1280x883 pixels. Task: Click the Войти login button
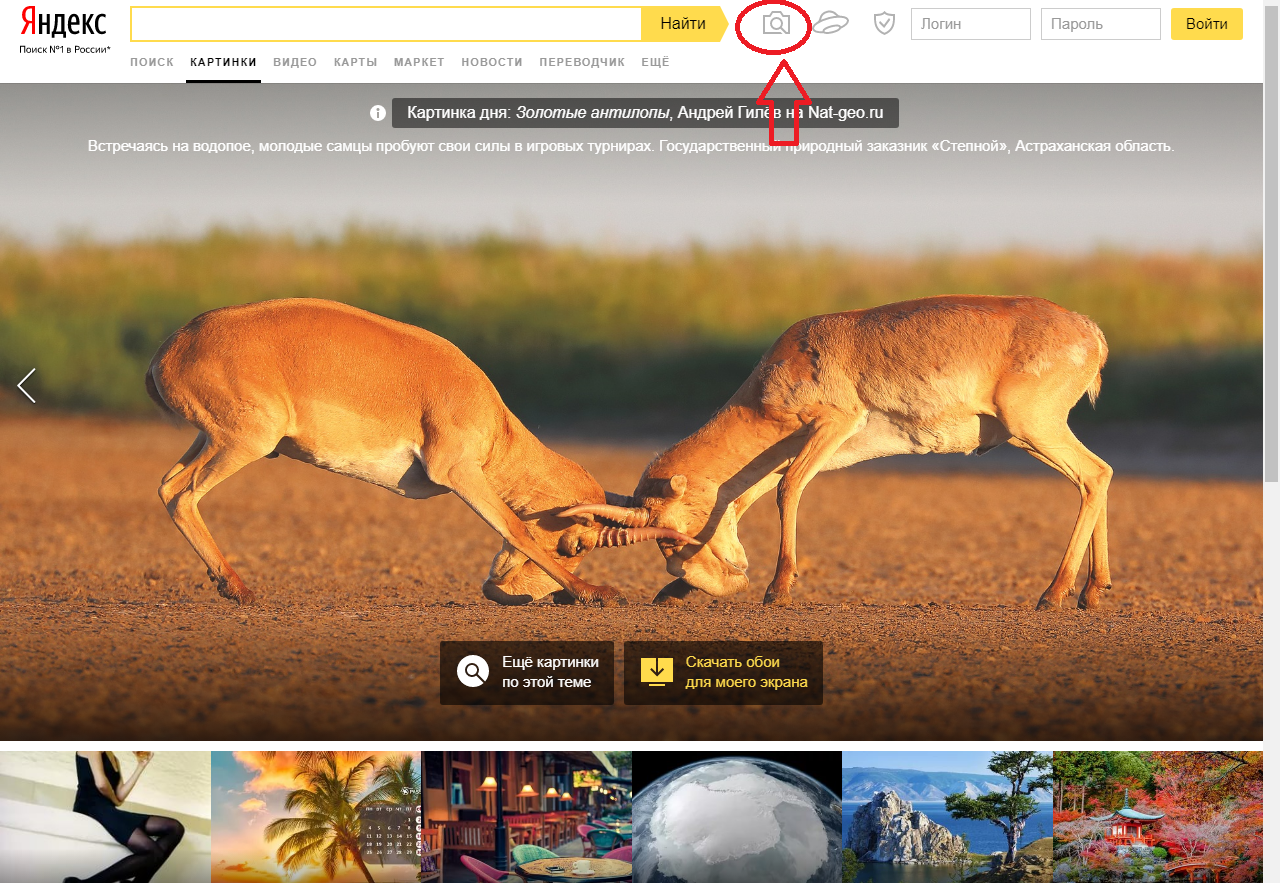tap(1207, 24)
